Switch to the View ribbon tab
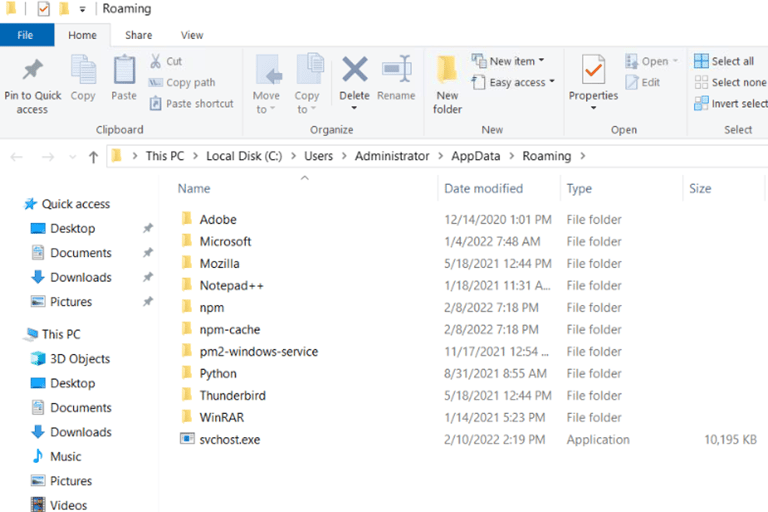768x512 pixels. (x=192, y=35)
